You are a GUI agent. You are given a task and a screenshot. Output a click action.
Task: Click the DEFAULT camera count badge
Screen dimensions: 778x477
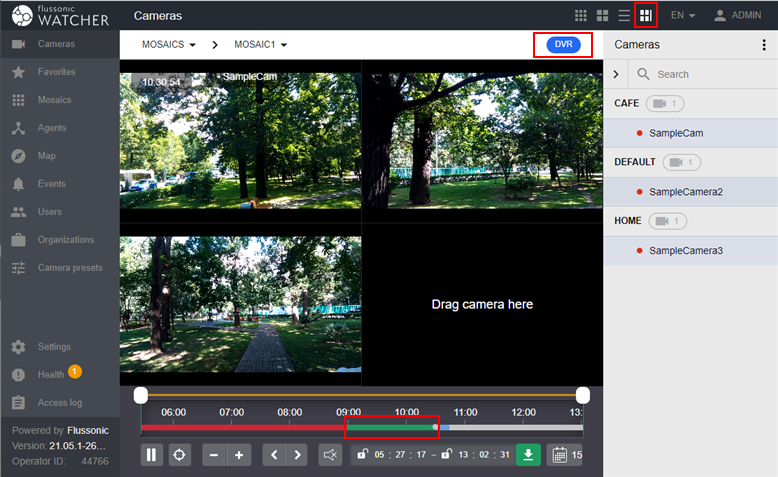tap(682, 162)
